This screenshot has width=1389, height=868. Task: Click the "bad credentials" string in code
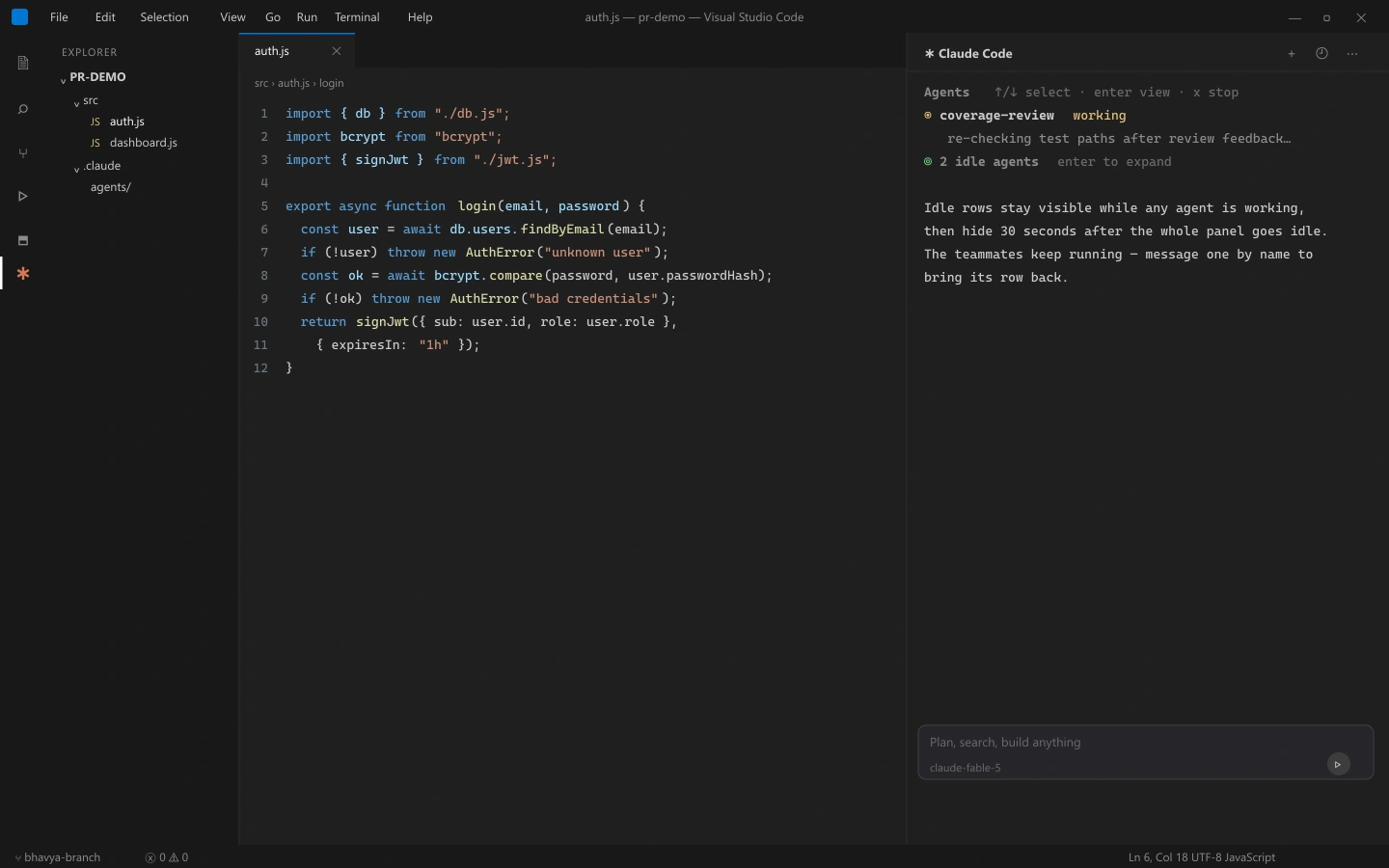tap(593, 299)
